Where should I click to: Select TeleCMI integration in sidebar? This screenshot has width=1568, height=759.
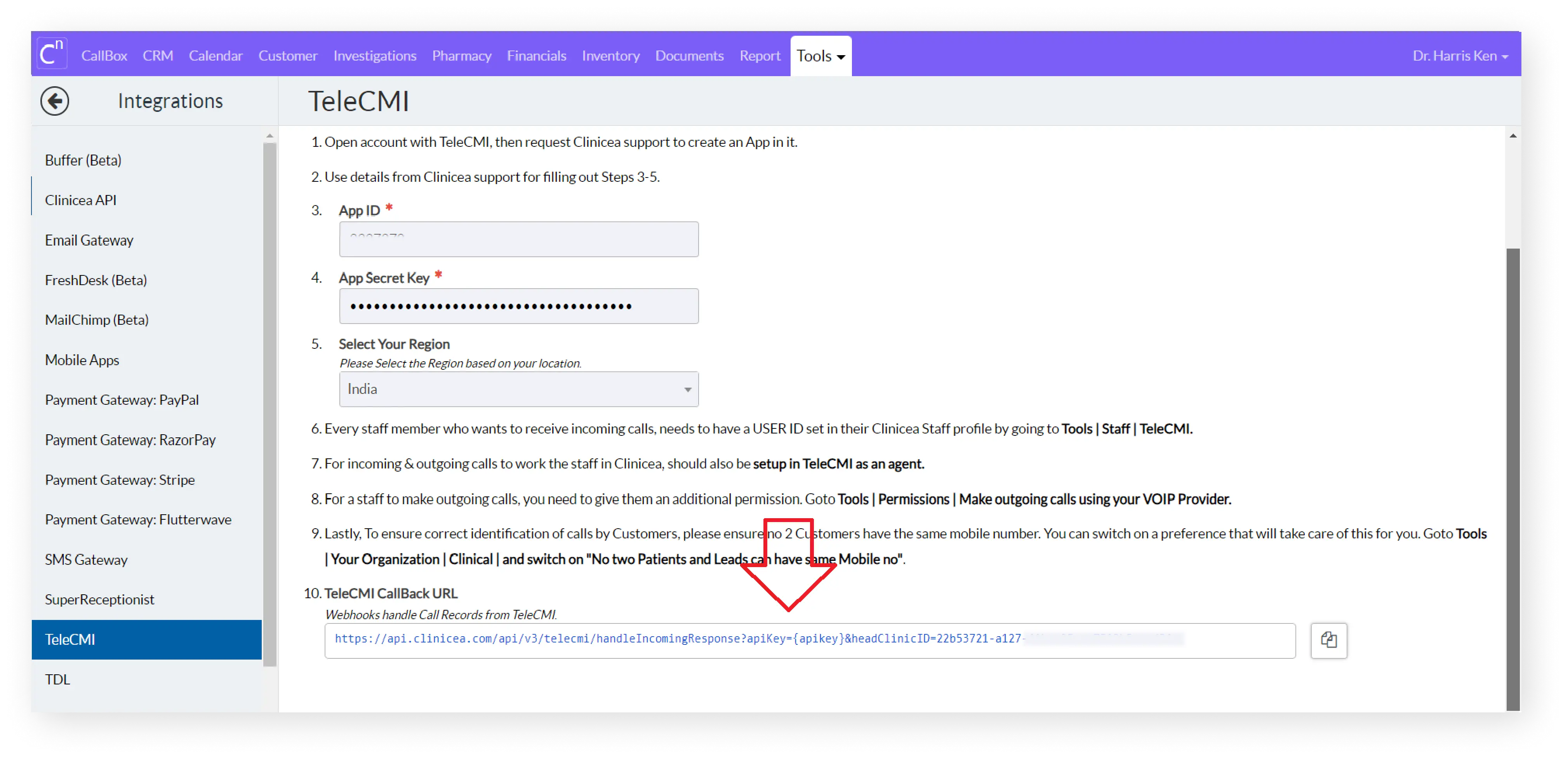click(146, 639)
